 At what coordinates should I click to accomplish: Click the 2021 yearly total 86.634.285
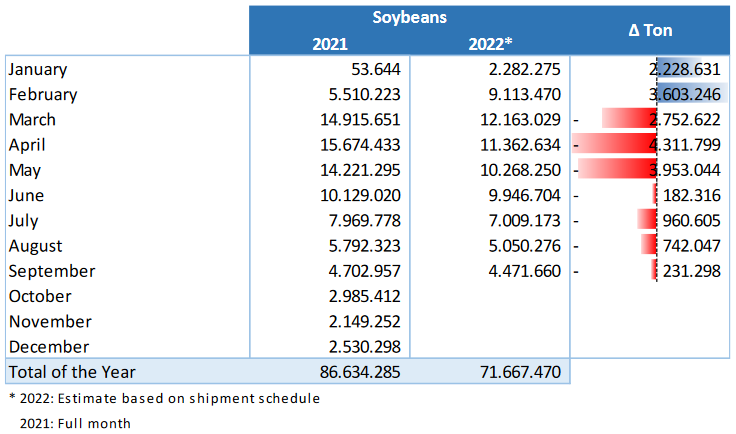(x=354, y=372)
